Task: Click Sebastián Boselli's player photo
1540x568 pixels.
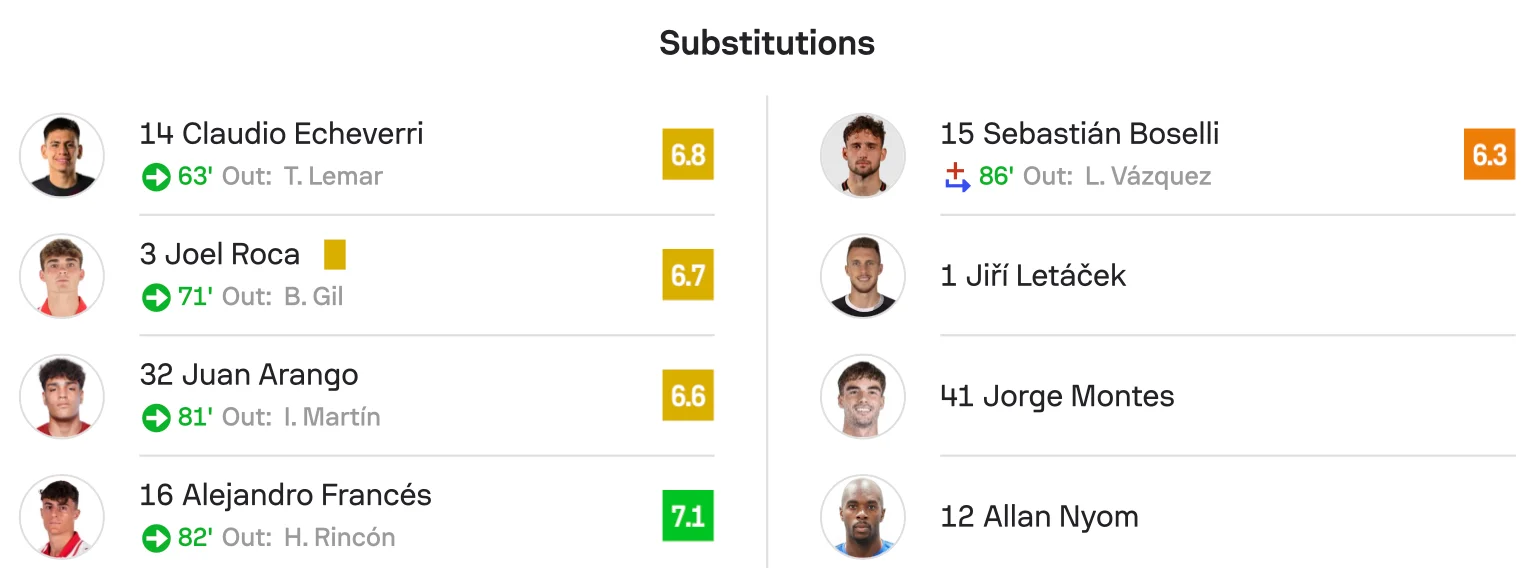Action: (x=862, y=155)
